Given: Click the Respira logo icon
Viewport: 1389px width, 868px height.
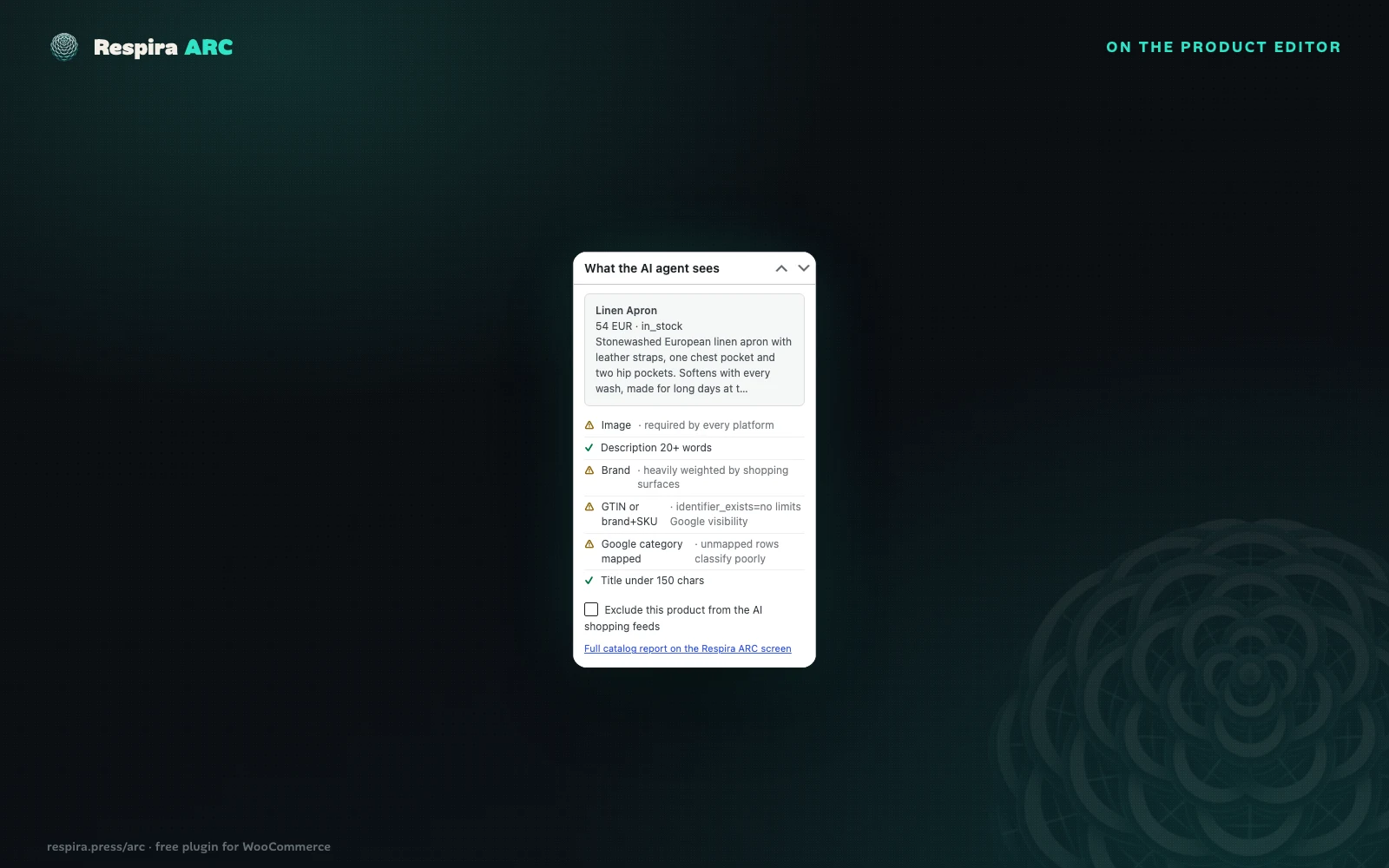Looking at the screenshot, I should tap(64, 47).
